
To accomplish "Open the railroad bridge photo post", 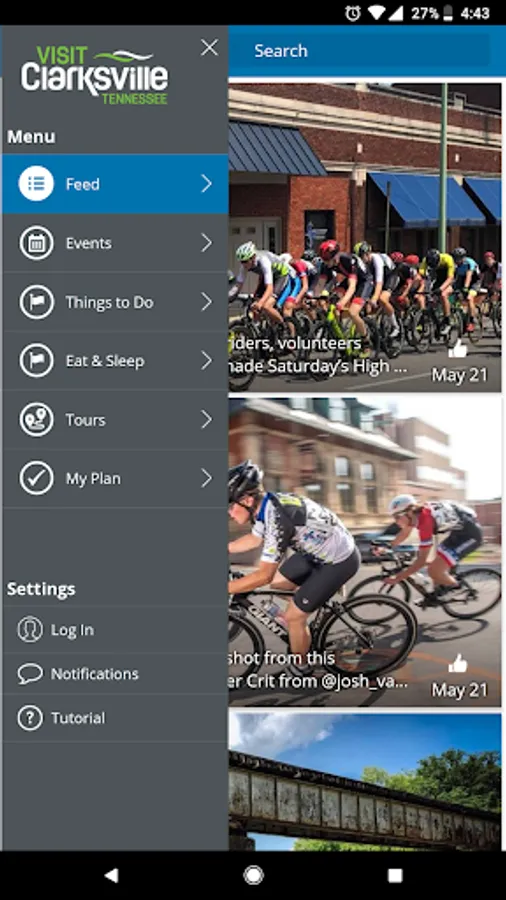I will pyautogui.click(x=365, y=782).
